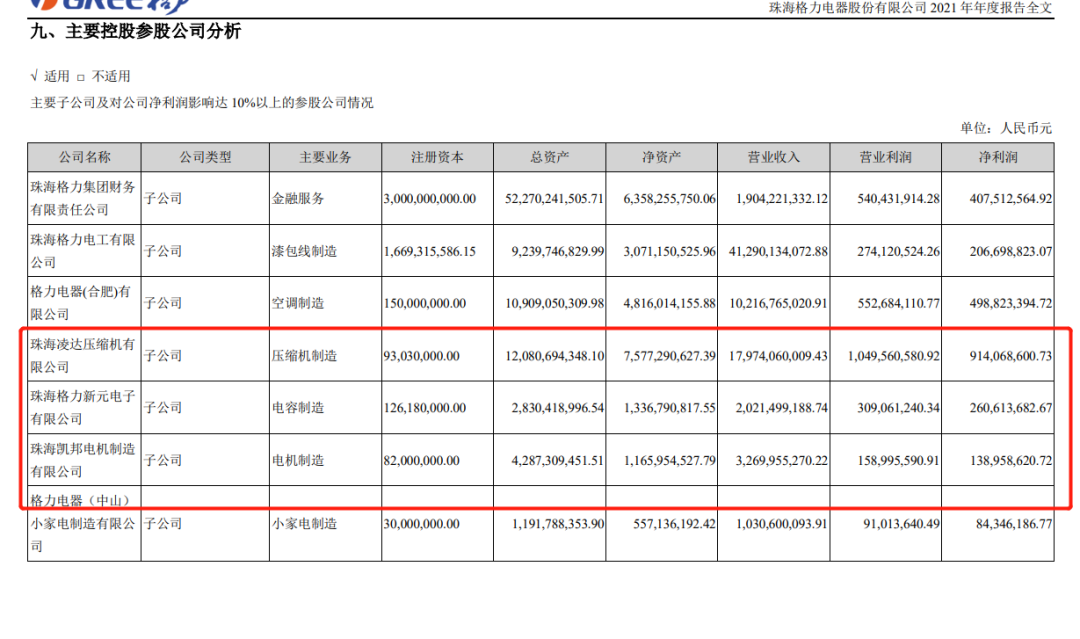Tick the 适用 checkmark option
This screenshot has height=639, width=1080.
click(x=34, y=76)
